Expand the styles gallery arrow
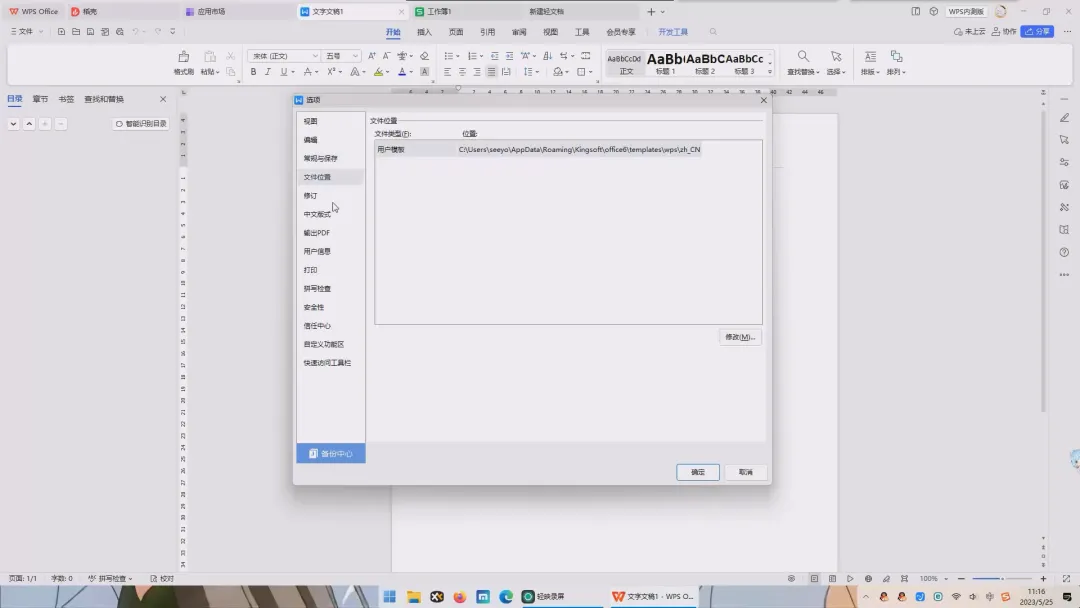The image size is (1080, 608). [x=769, y=71]
